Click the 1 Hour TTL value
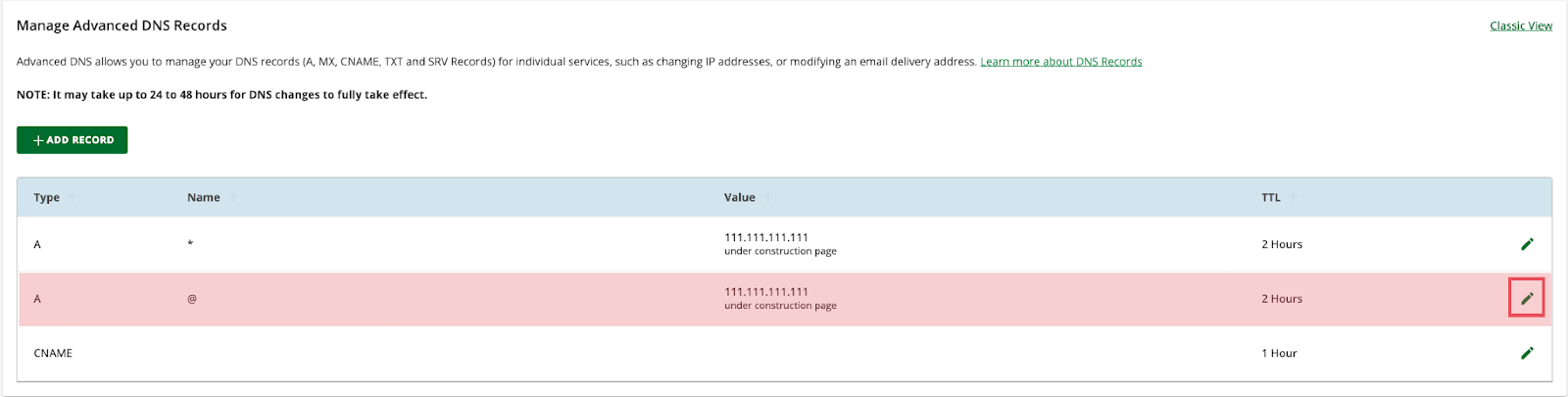This screenshot has width=1568, height=397. [1279, 353]
